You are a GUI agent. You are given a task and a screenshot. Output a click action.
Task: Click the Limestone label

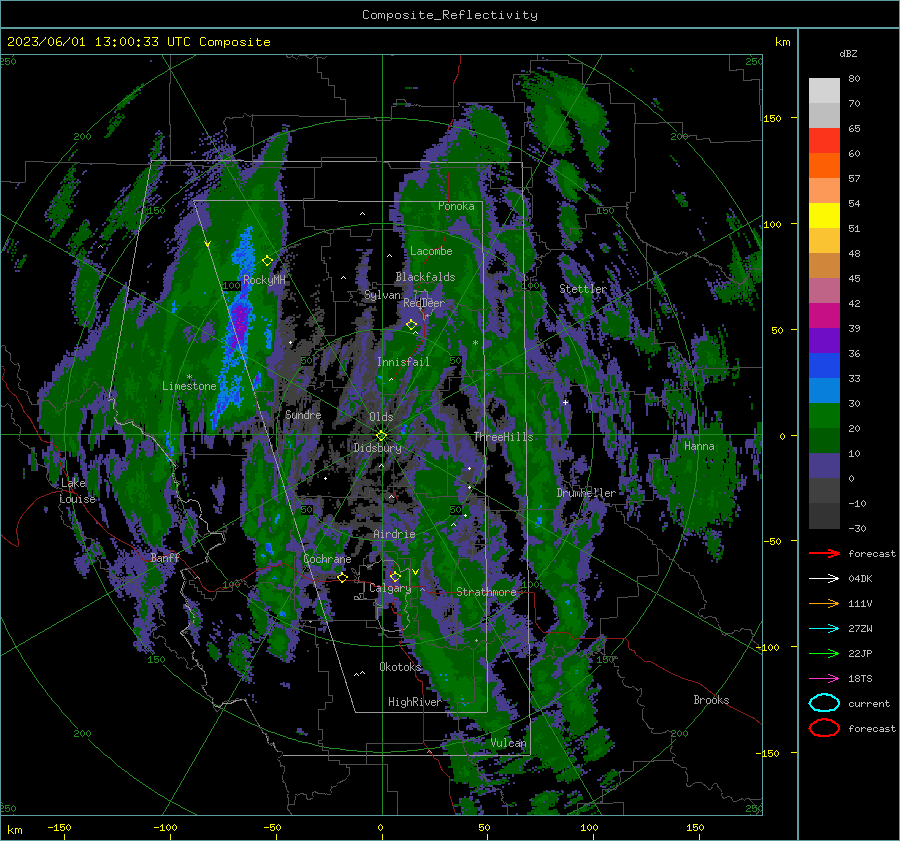189,386
